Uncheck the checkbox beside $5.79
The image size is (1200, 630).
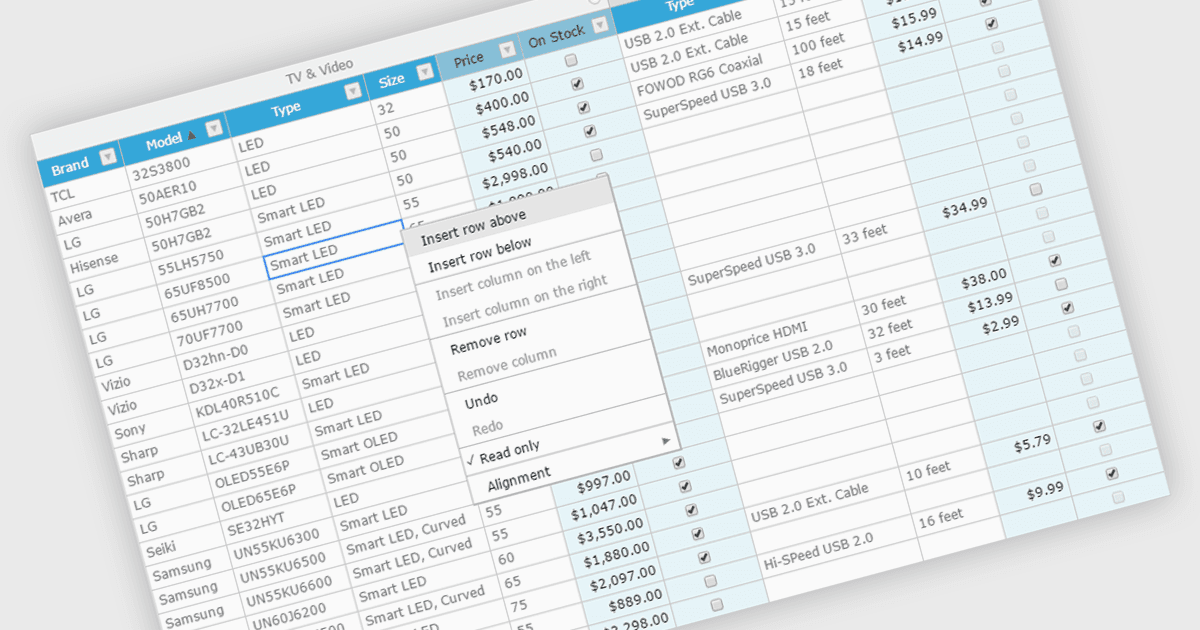click(x=1099, y=426)
